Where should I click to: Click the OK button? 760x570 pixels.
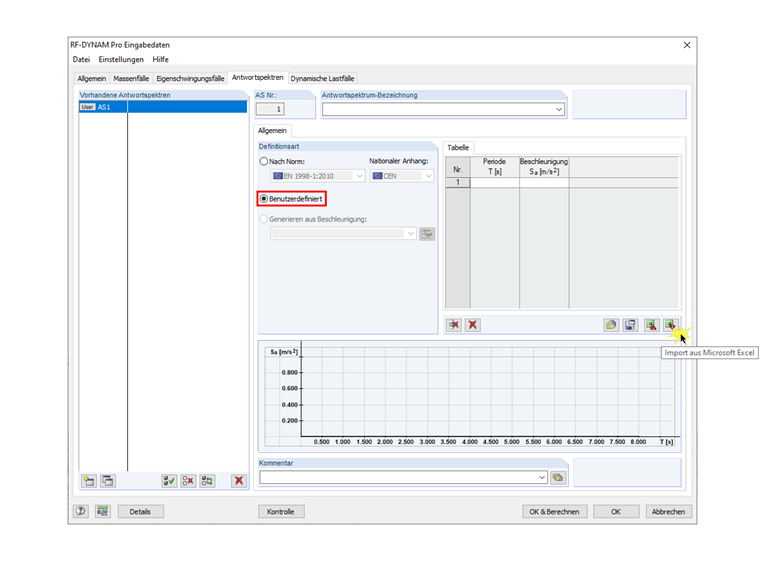(x=616, y=511)
